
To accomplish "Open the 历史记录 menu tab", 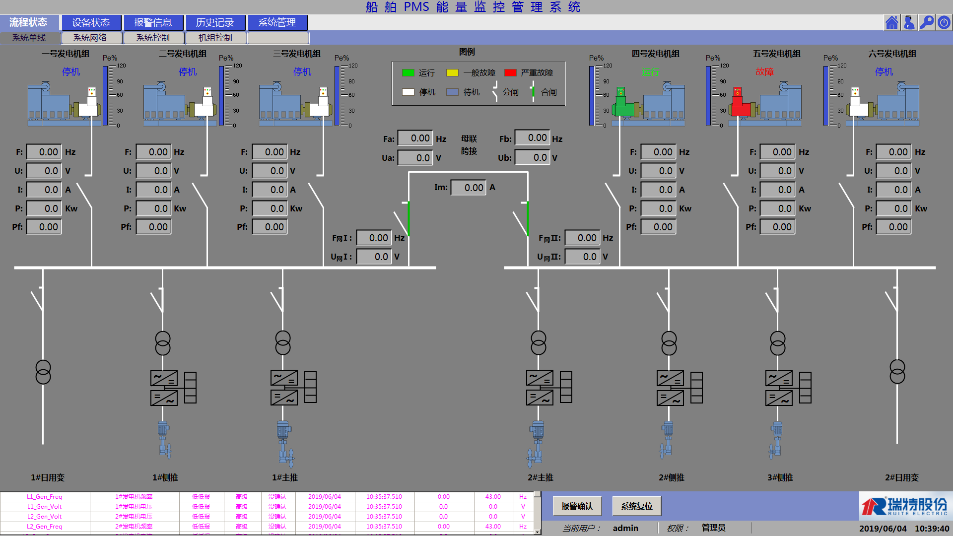I will (x=215, y=22).
